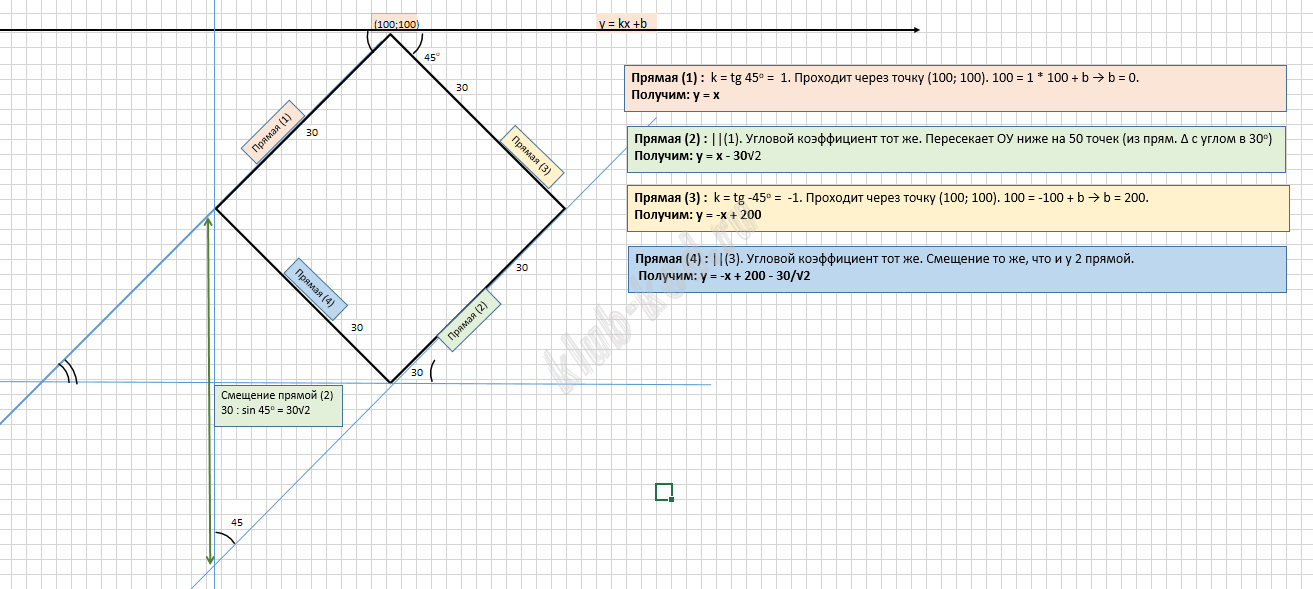Image resolution: width=1313 pixels, height=589 pixels.
Task: Select the green "Прямая (2)" explanation text box
Action: point(954,149)
